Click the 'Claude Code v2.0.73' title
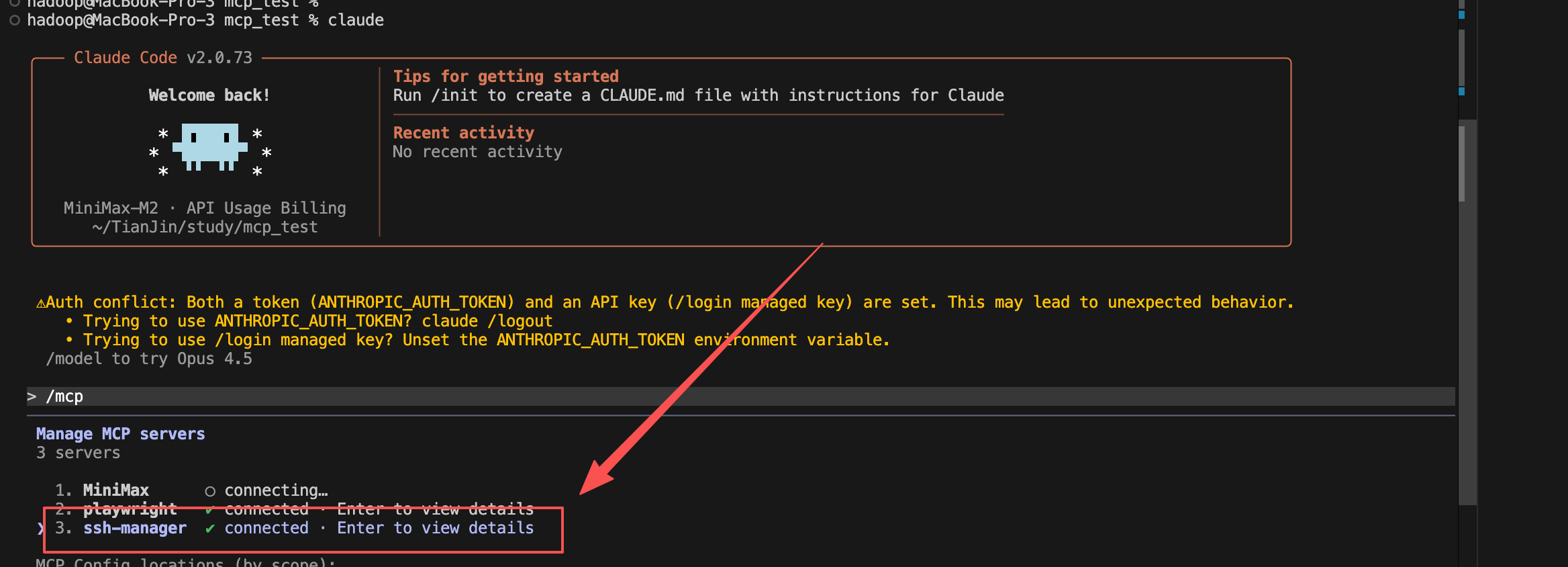This screenshot has height=567, width=1568. coord(163,58)
